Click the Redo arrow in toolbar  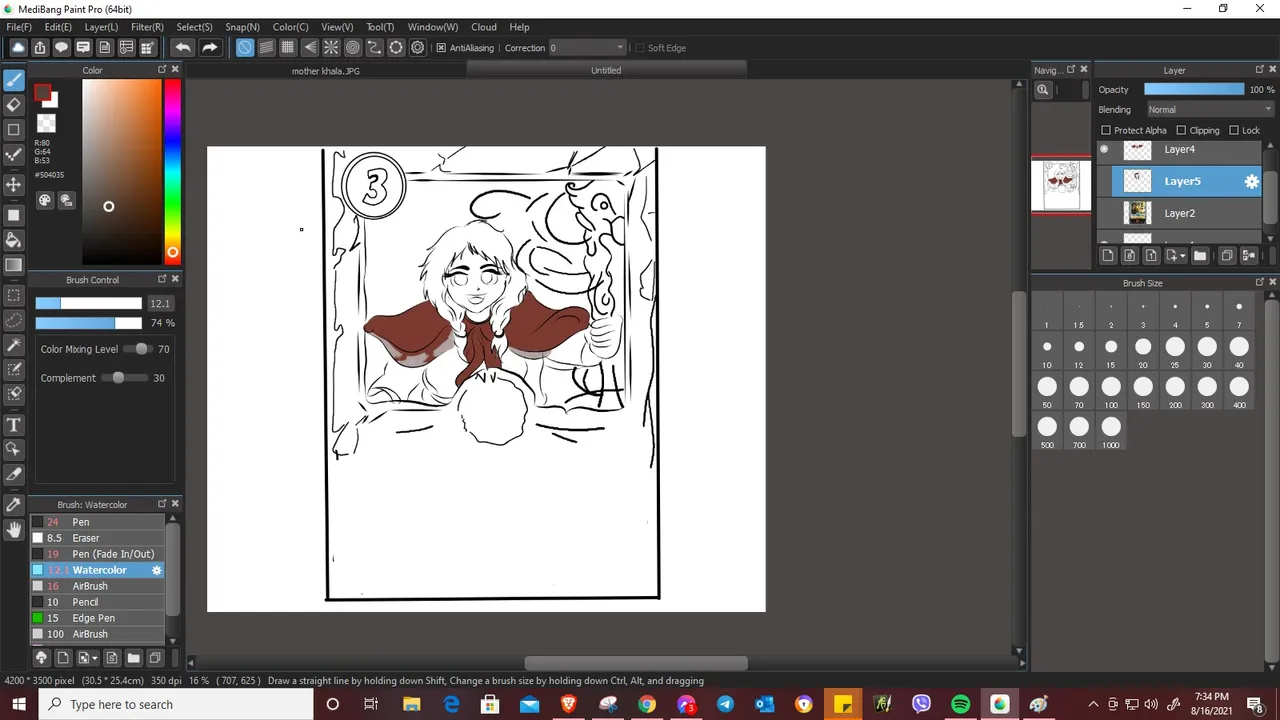[x=209, y=47]
